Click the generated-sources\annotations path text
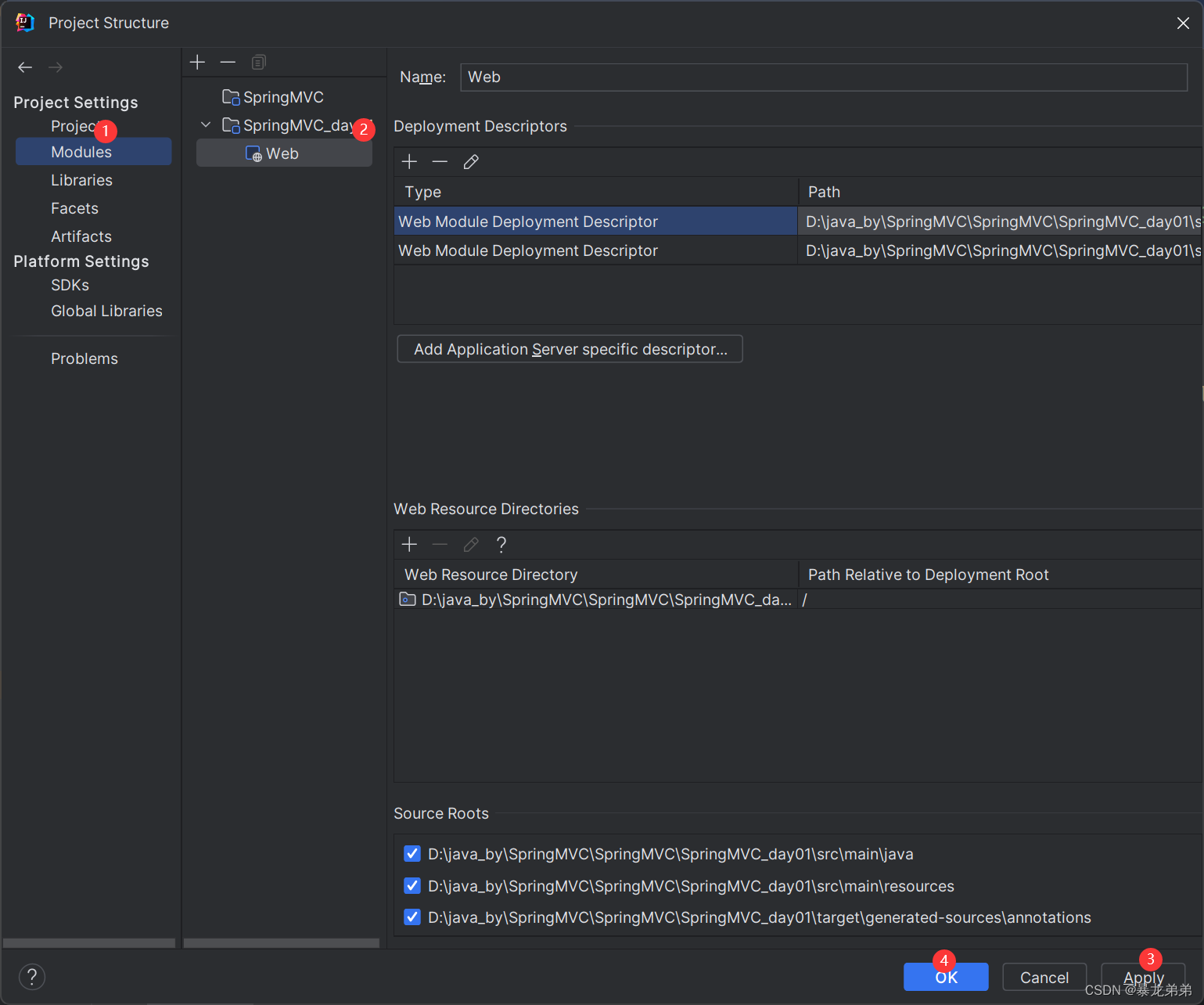The height and width of the screenshot is (1005, 1204). click(x=759, y=917)
